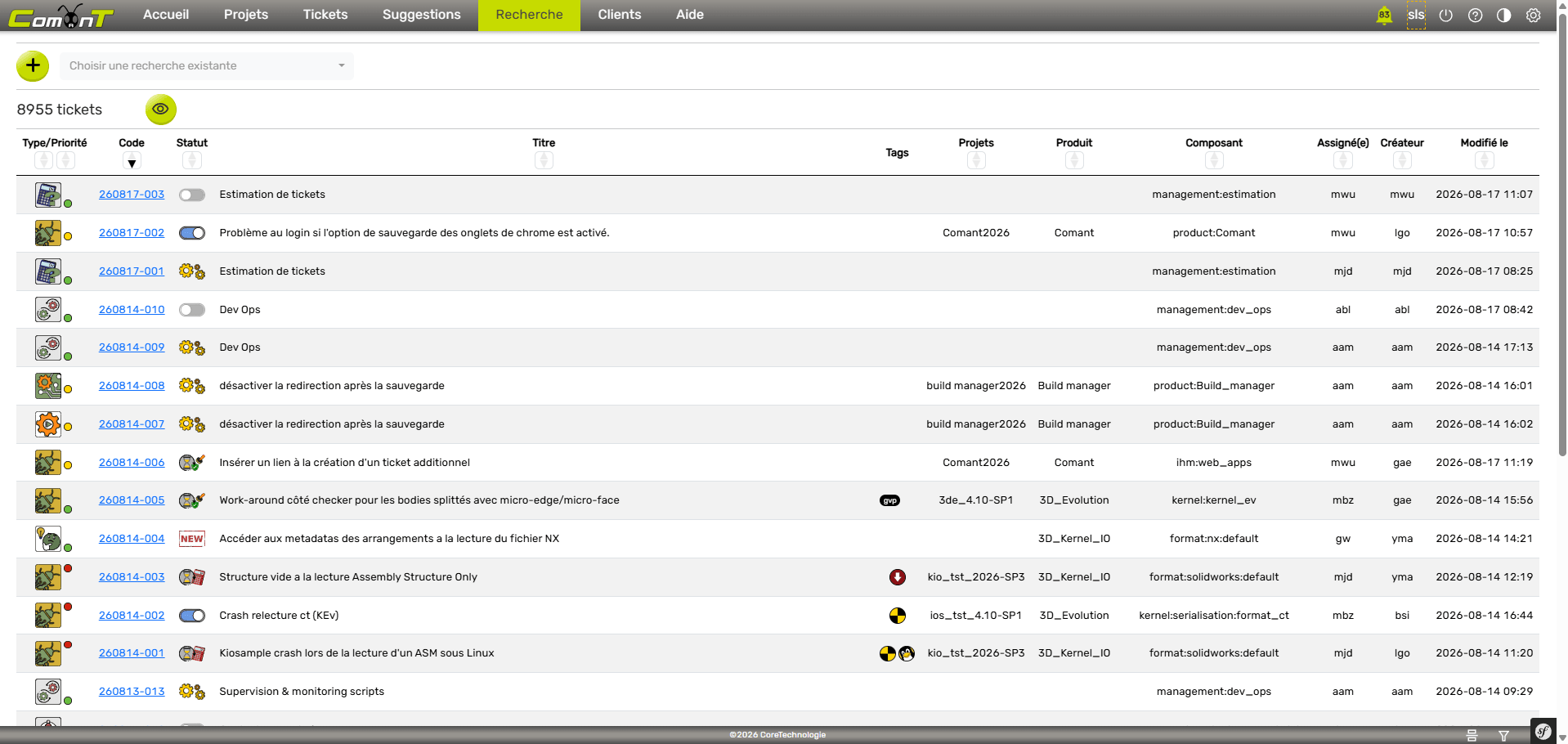Click type icon of ticket 260814-010
This screenshot has width=1568, height=744.
47,310
